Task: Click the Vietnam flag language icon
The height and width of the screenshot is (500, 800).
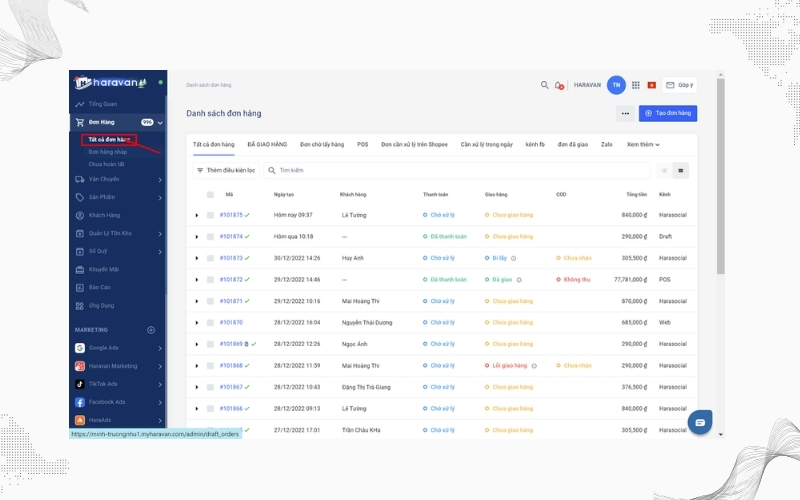Action: pos(652,86)
